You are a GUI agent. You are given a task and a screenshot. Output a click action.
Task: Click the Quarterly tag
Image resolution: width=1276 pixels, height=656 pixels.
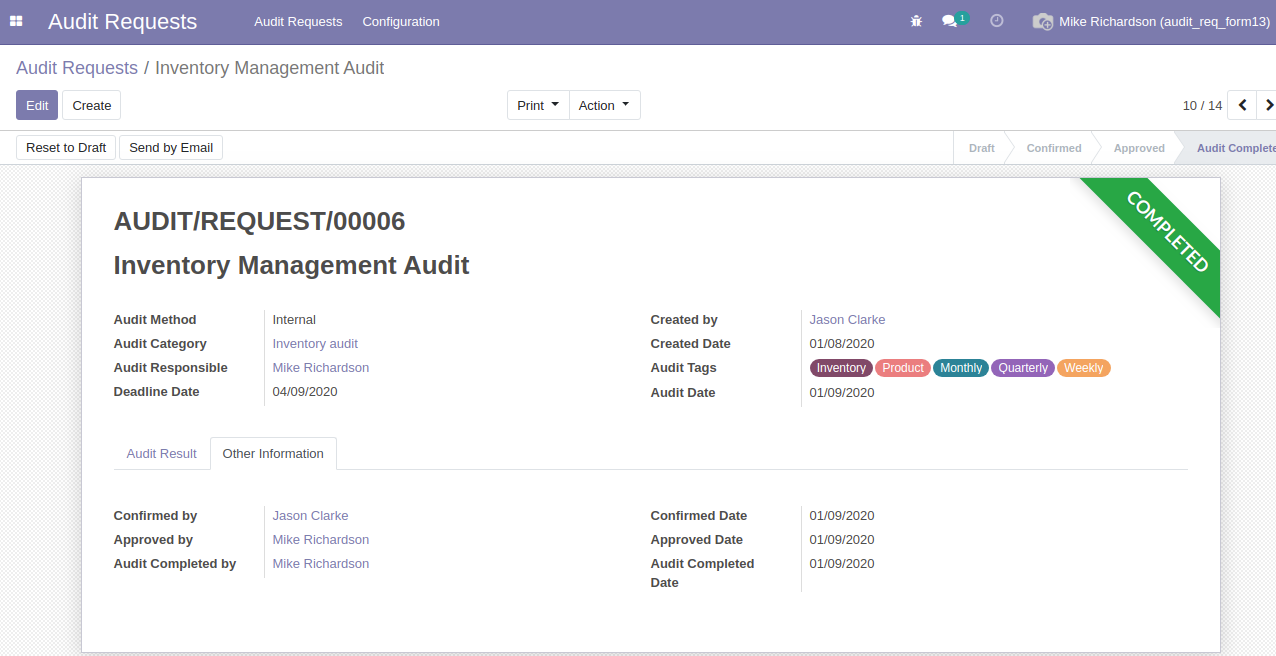(x=1023, y=368)
